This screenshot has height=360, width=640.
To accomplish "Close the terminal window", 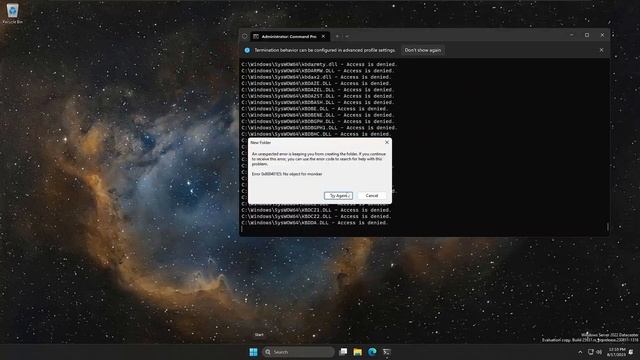I will pyautogui.click(x=602, y=35).
